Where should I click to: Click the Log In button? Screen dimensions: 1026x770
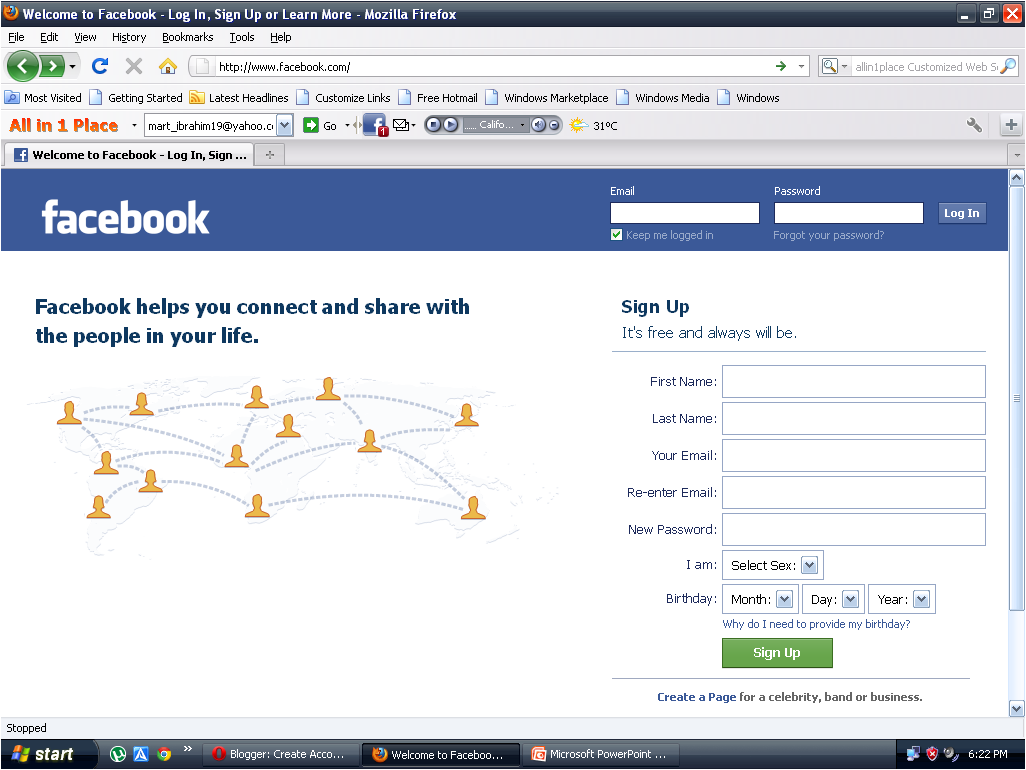click(x=961, y=213)
